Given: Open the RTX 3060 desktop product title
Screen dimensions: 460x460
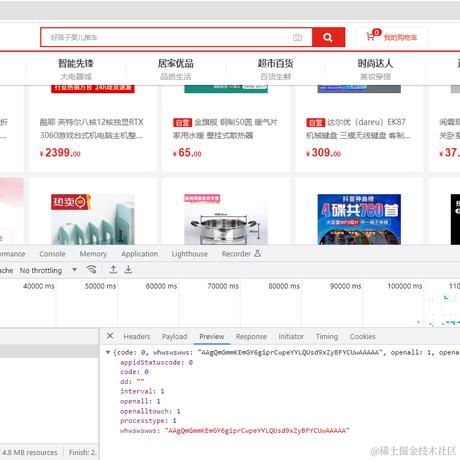Looking at the screenshot, I should click(x=92, y=129).
